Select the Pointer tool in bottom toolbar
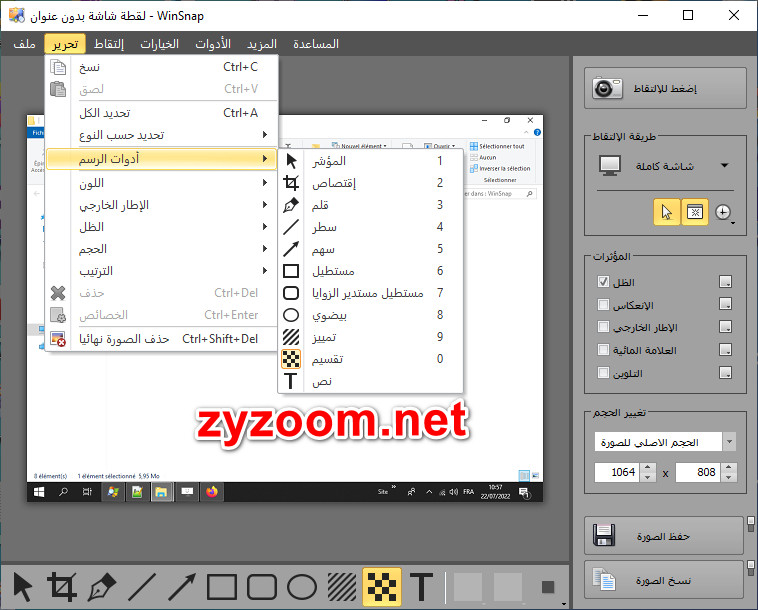The height and width of the screenshot is (610, 758). point(22,587)
